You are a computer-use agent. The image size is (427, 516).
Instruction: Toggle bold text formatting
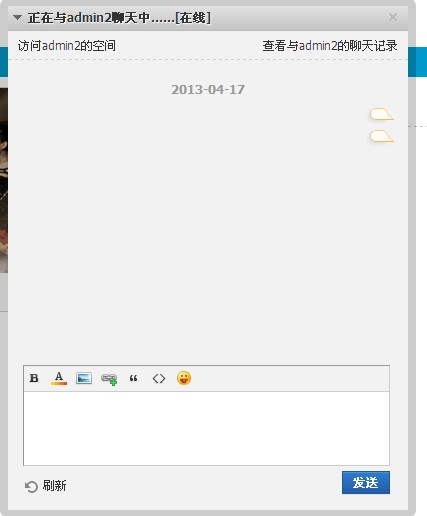[x=34, y=378]
